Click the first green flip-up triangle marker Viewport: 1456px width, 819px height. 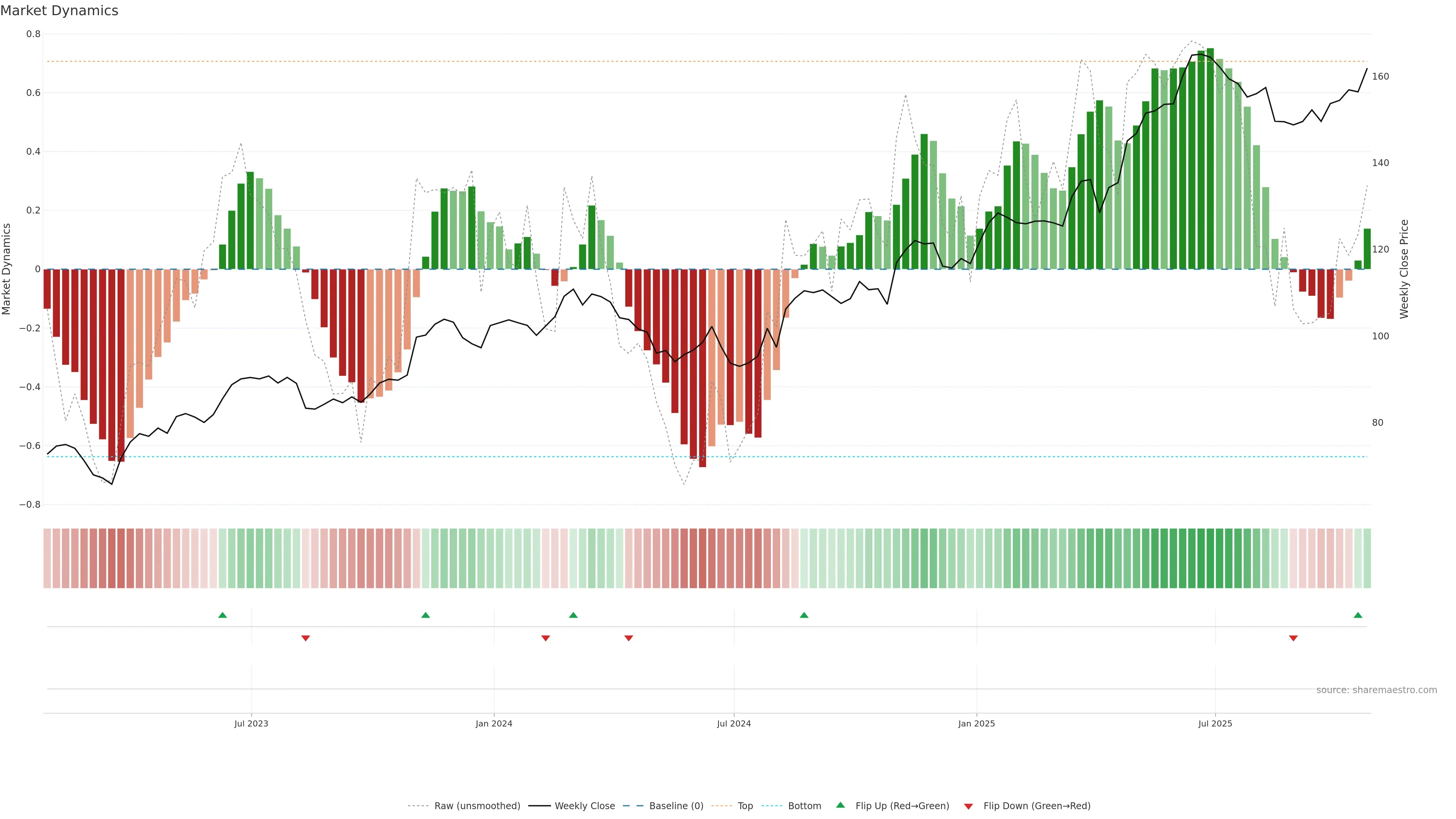[222, 615]
